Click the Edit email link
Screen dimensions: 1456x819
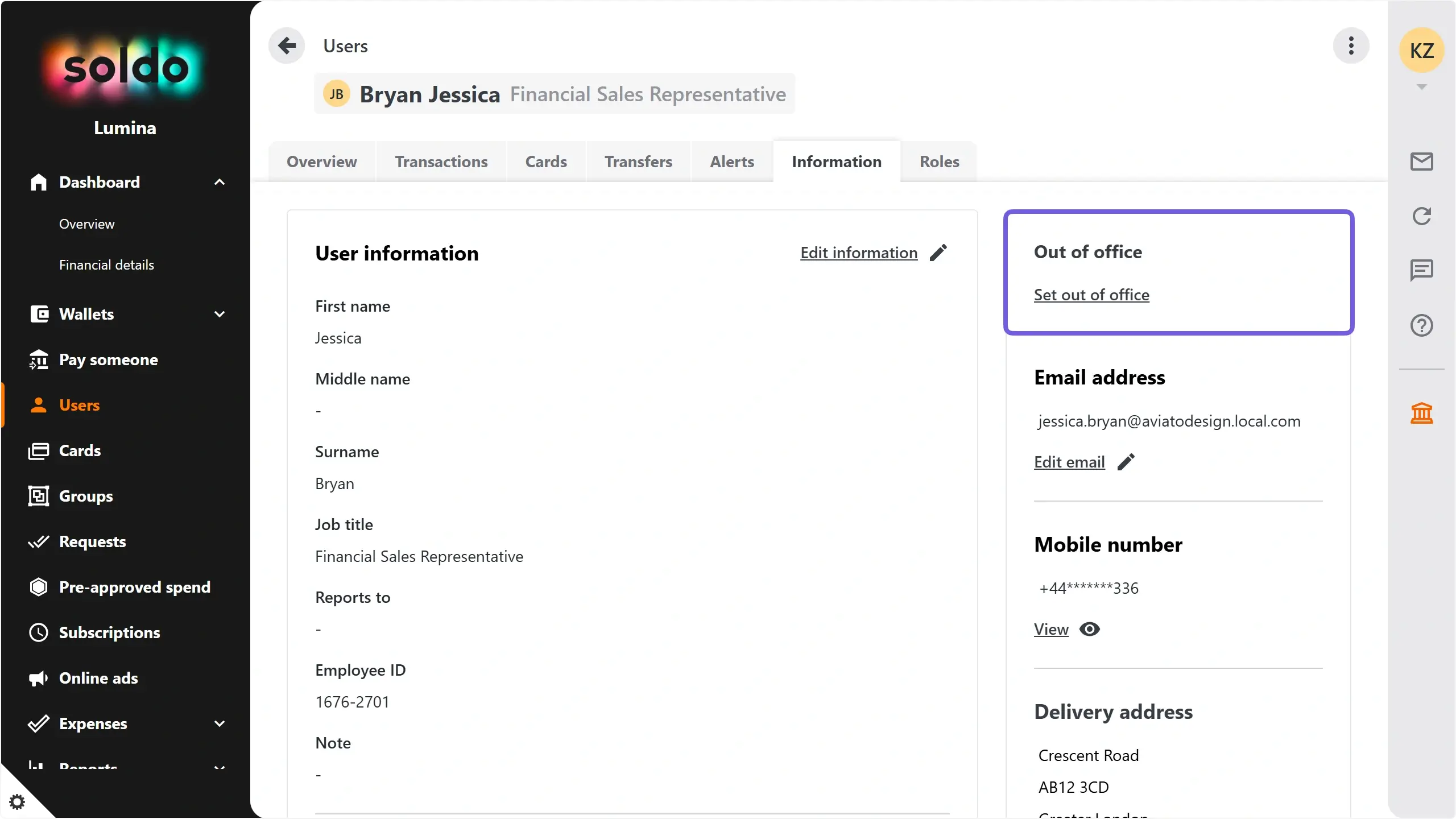point(1069,462)
